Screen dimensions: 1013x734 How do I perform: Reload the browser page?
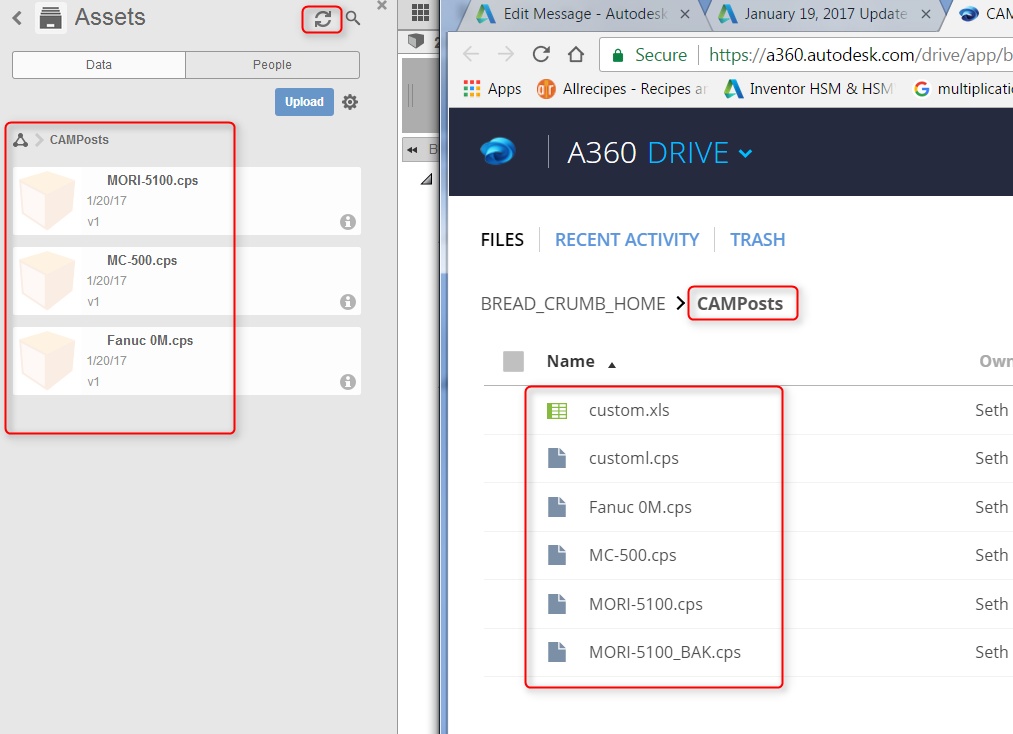[541, 54]
